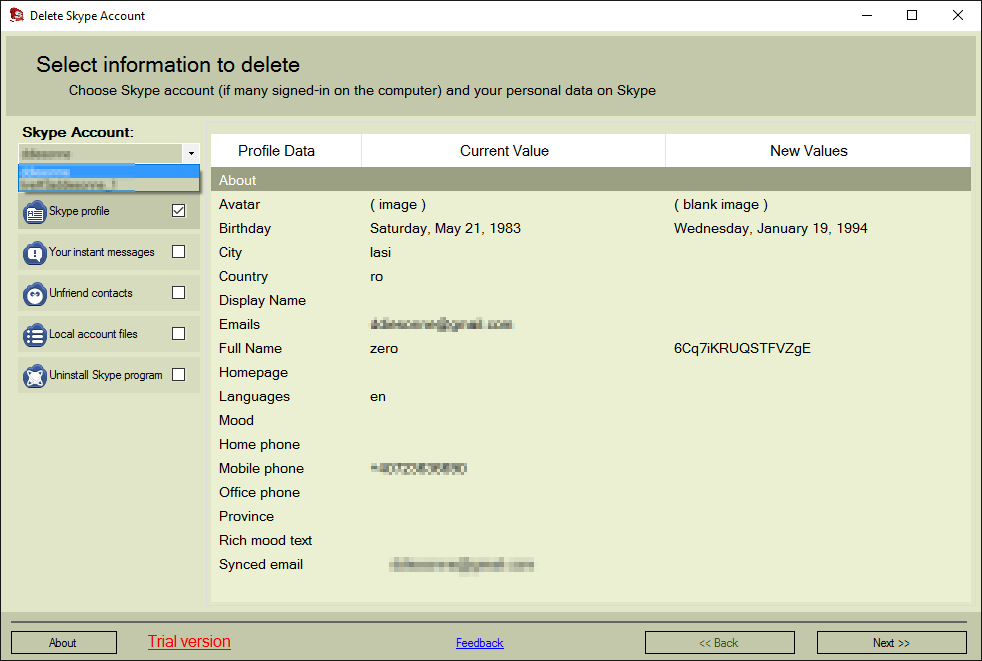The height and width of the screenshot is (661, 982).
Task: Click the Local account files label
Action: pos(93,334)
